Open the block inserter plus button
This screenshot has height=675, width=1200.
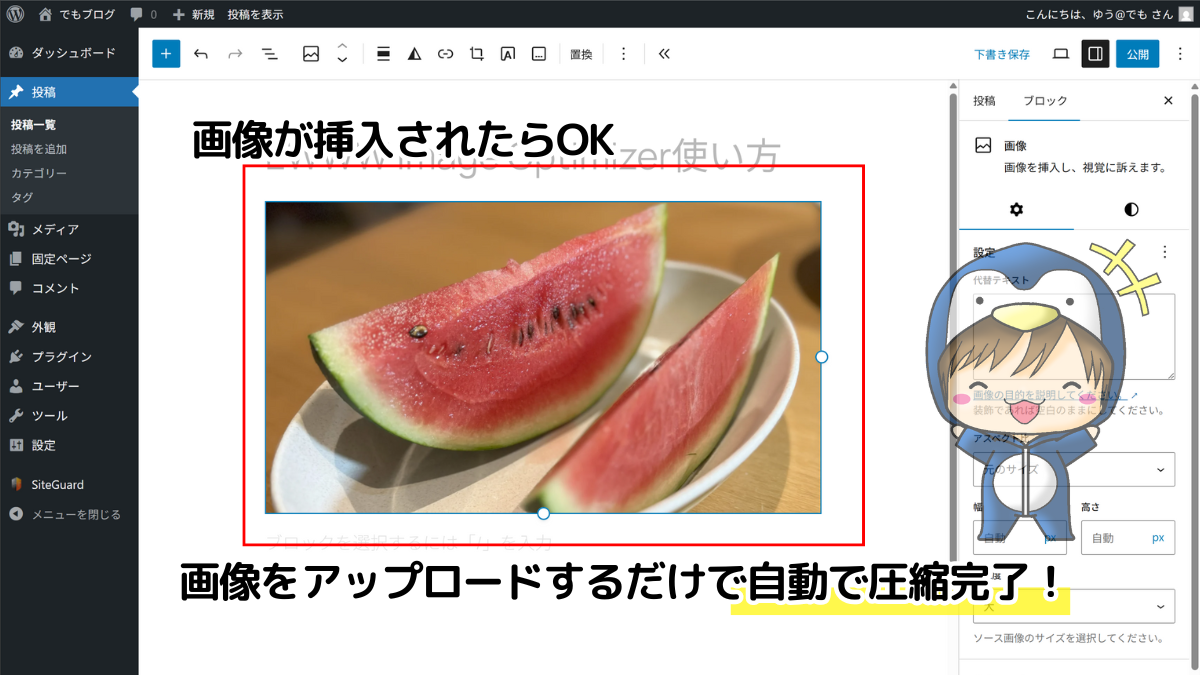(166, 54)
